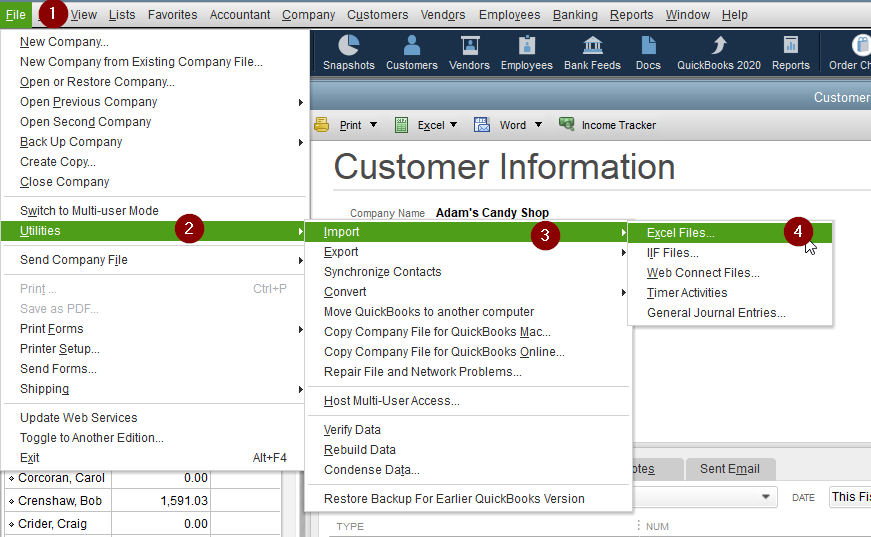Expand the Excel dropdown arrow
This screenshot has height=537, width=871.
[x=453, y=125]
